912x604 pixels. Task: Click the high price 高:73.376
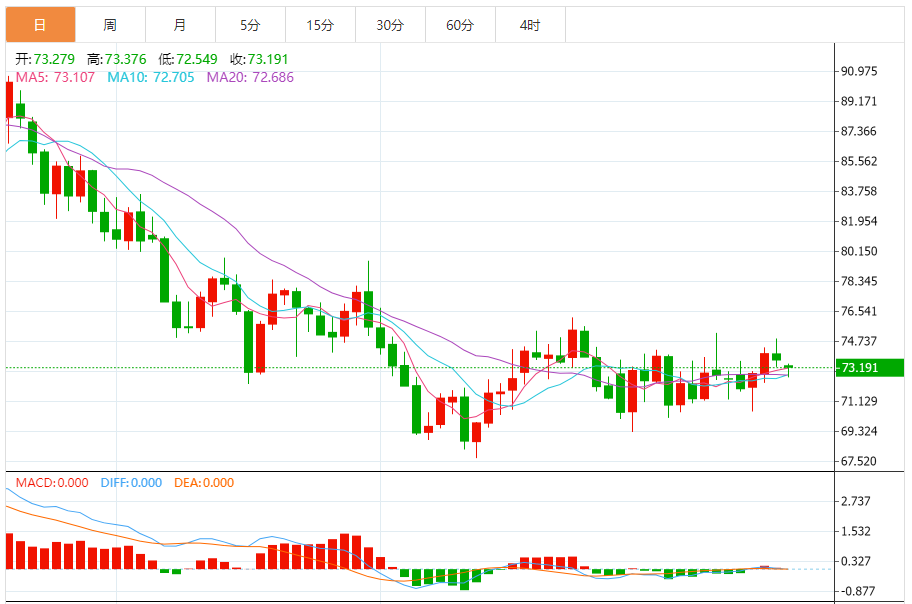[116, 59]
